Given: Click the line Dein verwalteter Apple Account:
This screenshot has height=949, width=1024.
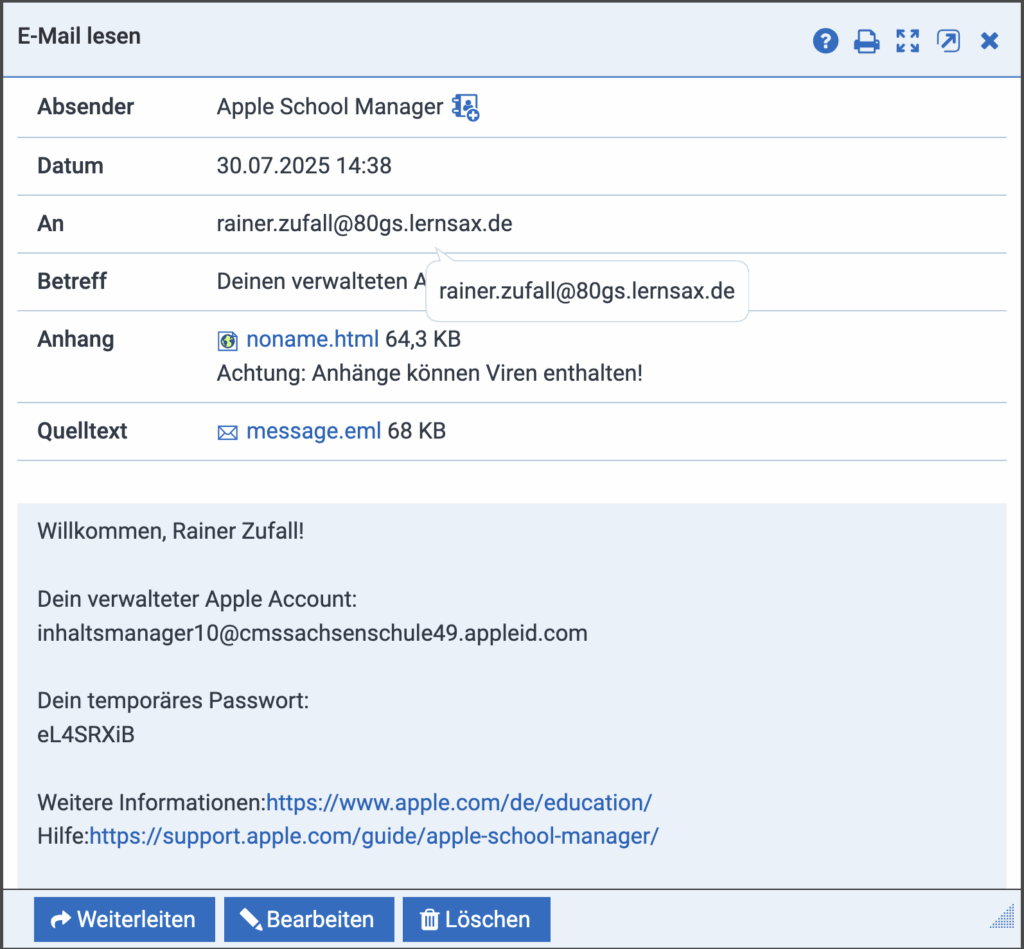Looking at the screenshot, I should pos(197,599).
